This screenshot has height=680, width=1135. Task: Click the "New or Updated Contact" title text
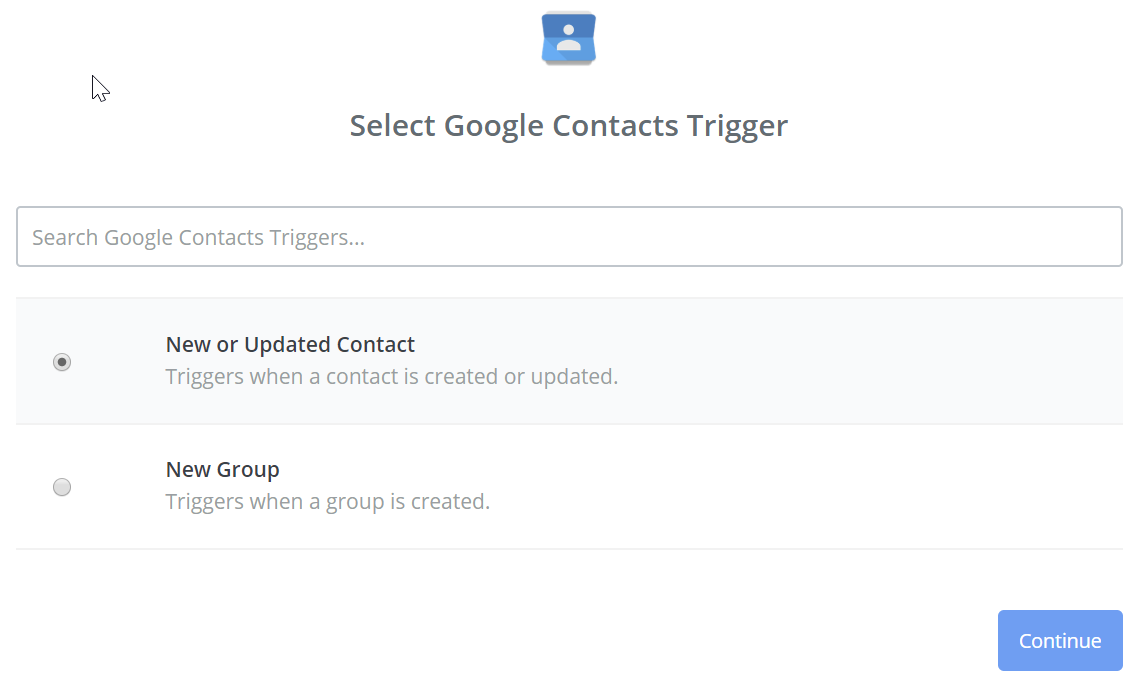pos(290,345)
